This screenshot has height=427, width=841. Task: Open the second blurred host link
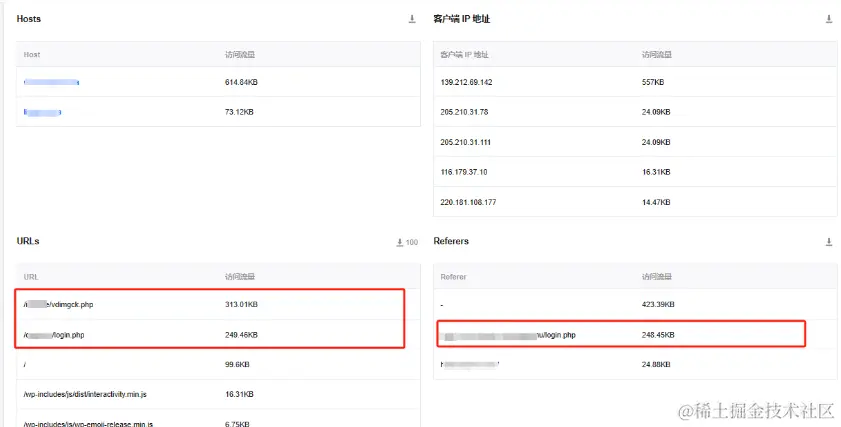[42, 113]
